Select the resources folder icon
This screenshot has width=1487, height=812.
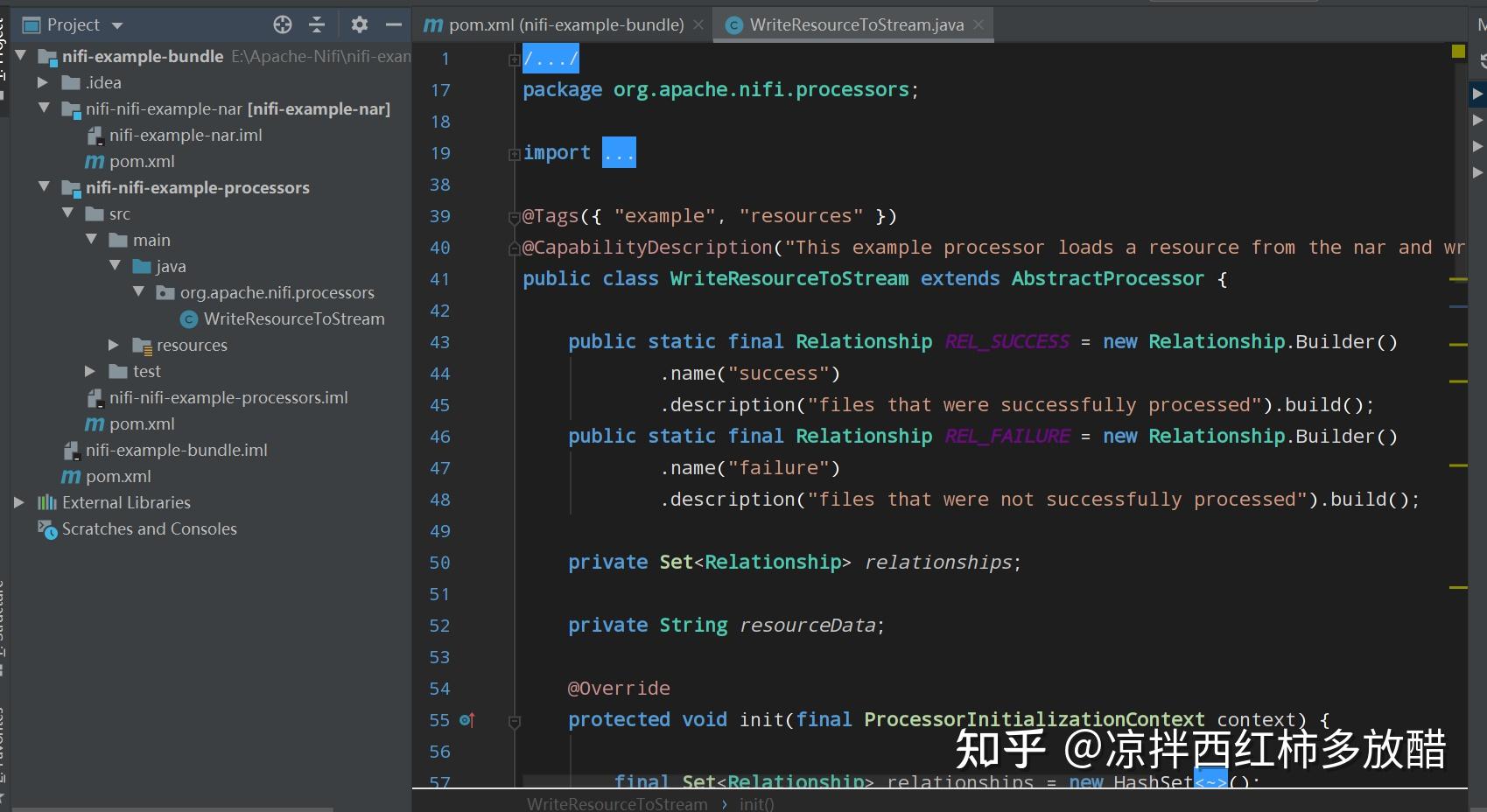tap(143, 345)
